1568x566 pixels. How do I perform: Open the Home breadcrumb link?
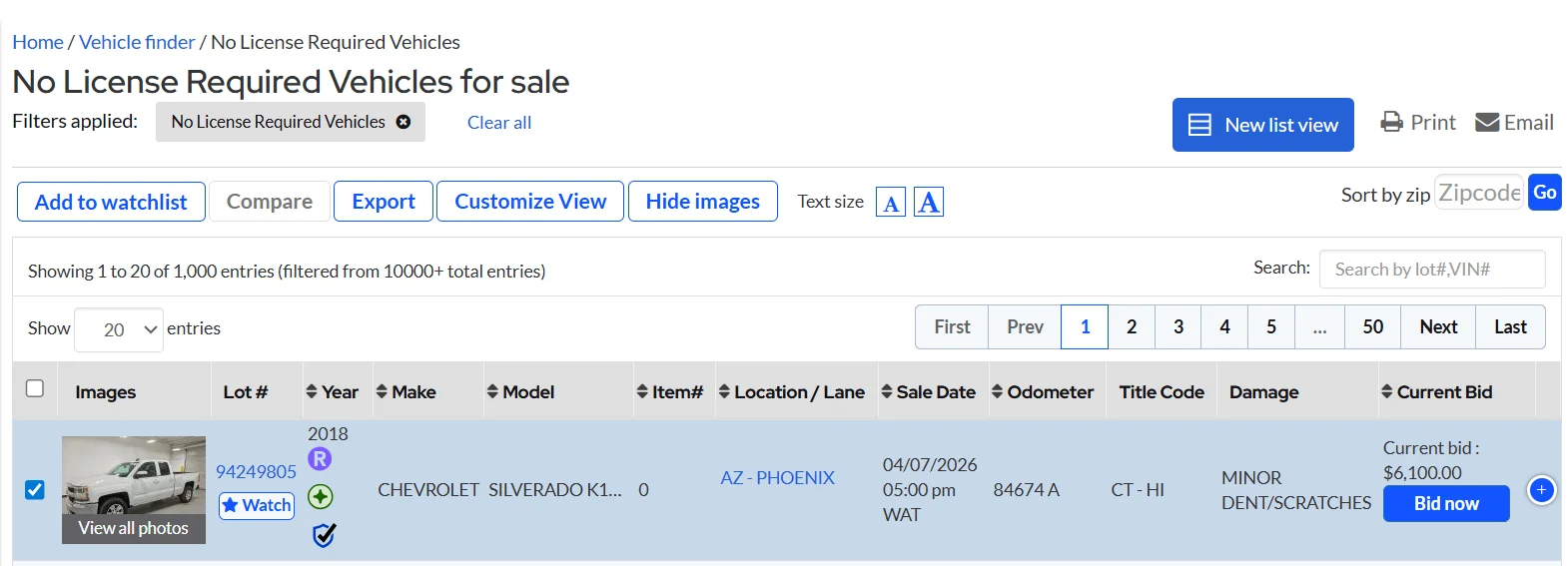pyautogui.click(x=38, y=42)
